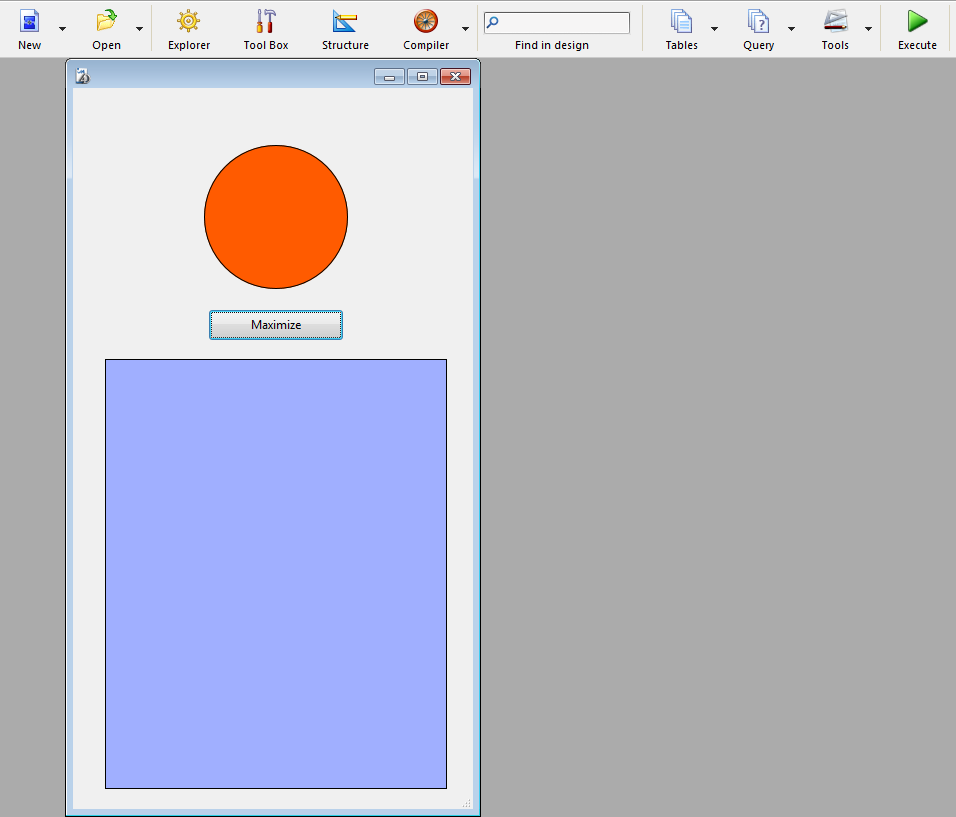The image size is (956, 817).
Task: Click the blue rectangle panel
Action: click(276, 573)
